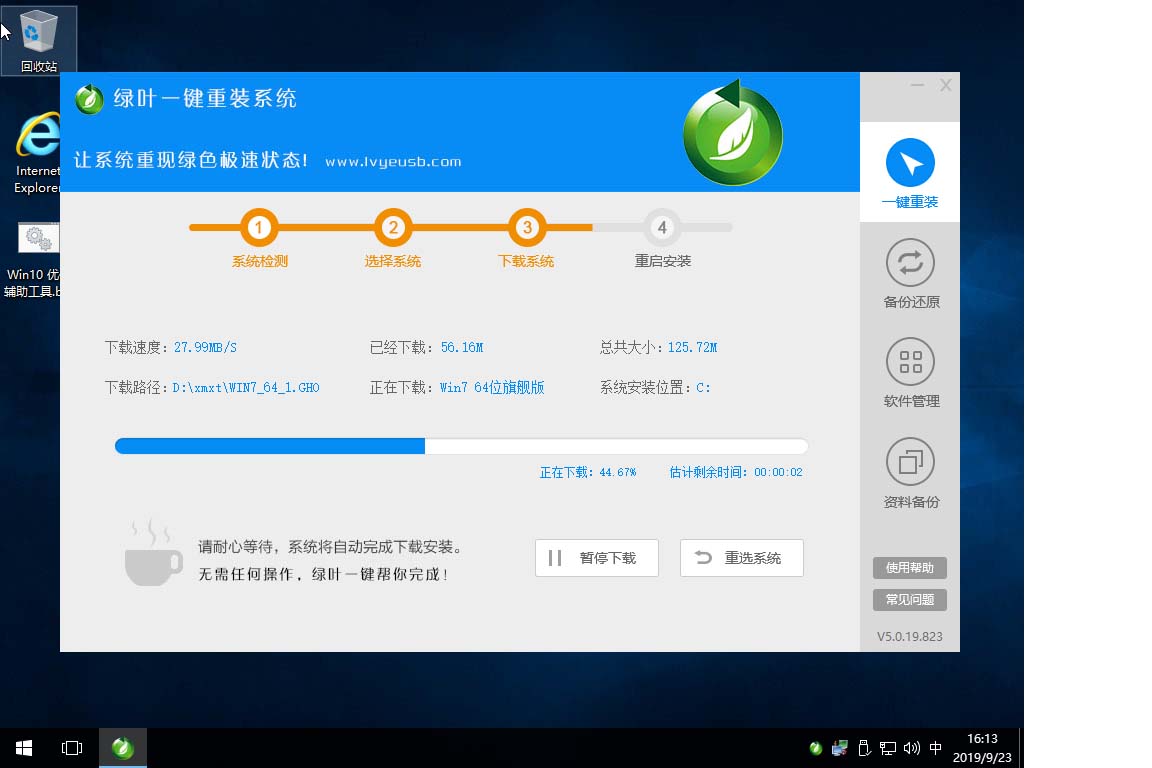Click the blue download progress bar
This screenshot has height=768, width=1152.
point(461,445)
